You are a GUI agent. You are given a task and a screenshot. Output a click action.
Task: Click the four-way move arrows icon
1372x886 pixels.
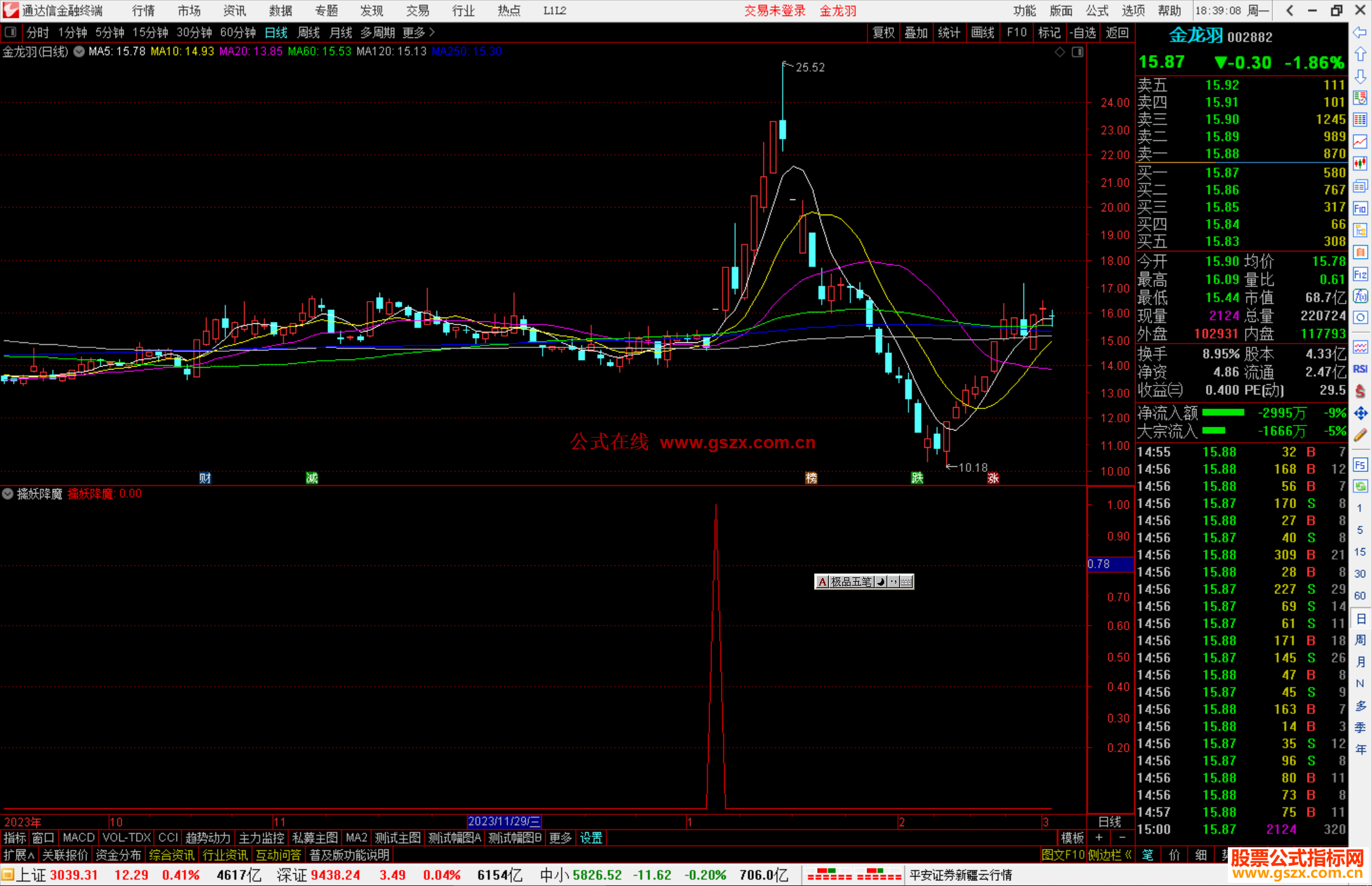coord(1360,413)
